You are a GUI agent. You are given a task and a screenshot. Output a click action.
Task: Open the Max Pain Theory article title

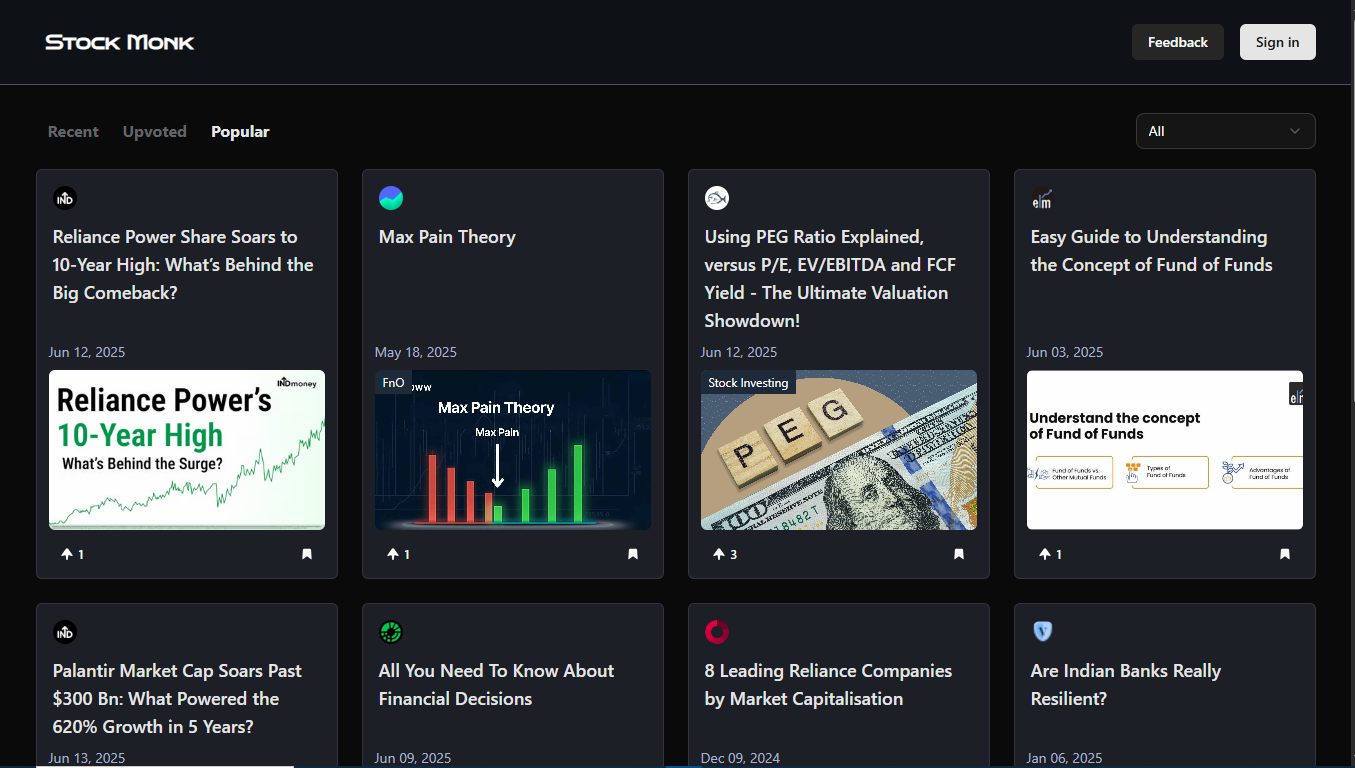click(x=447, y=237)
